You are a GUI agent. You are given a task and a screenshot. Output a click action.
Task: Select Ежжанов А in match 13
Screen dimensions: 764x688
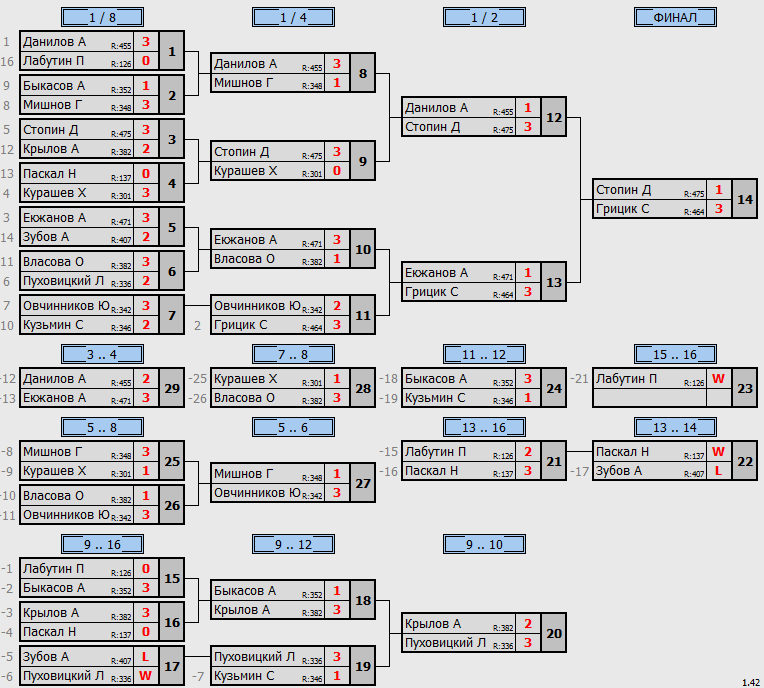(436, 273)
